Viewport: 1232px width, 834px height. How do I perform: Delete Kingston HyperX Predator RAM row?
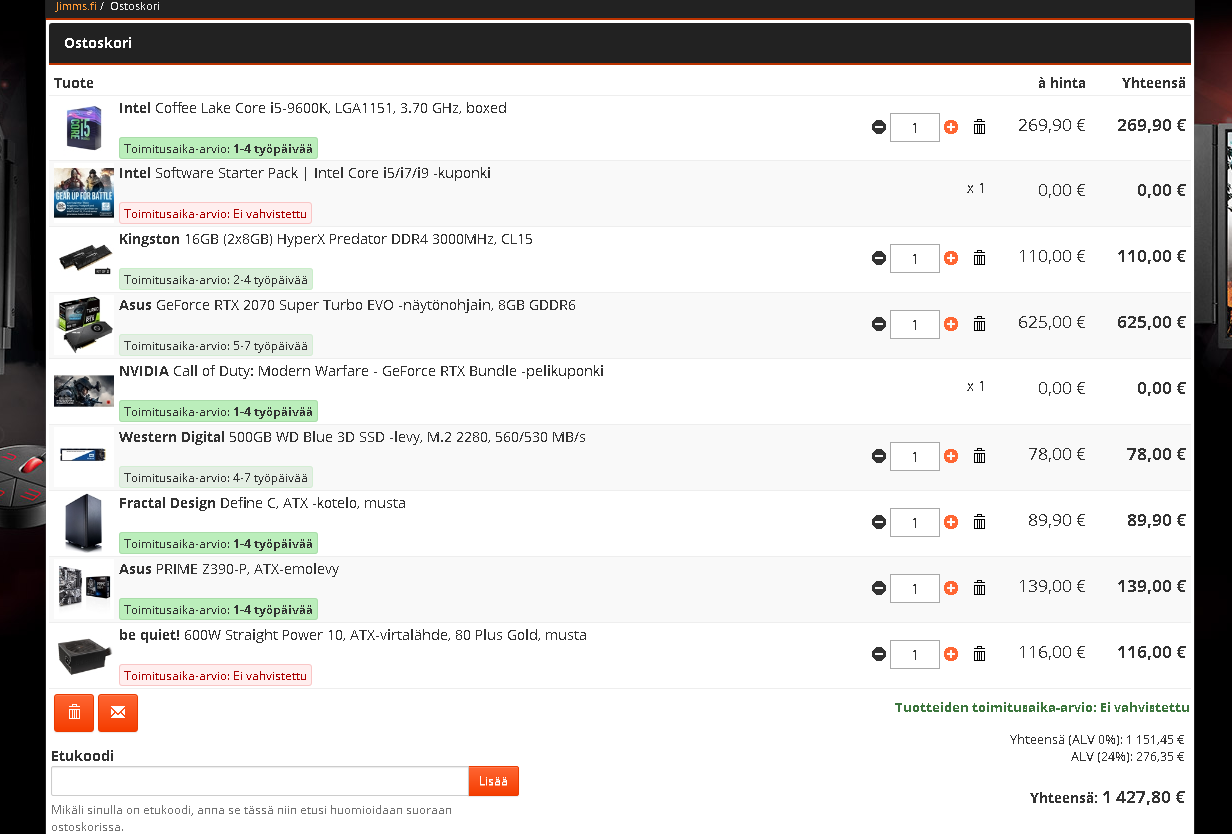pyautogui.click(x=979, y=258)
